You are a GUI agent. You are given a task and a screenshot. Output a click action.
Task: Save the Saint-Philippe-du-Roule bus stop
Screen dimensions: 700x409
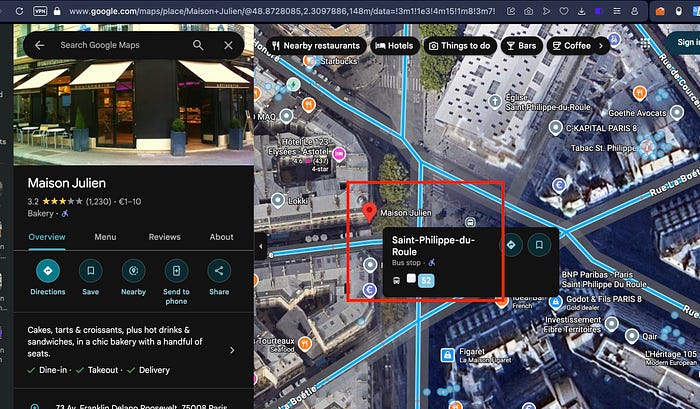coord(539,245)
